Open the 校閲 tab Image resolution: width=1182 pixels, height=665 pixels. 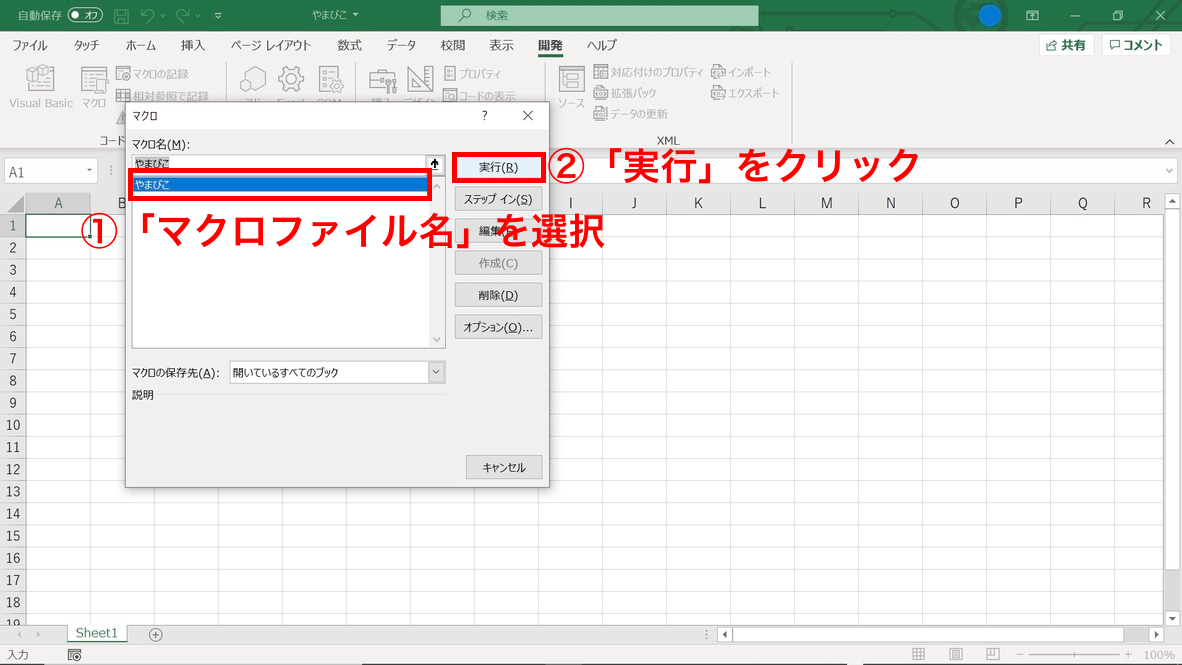453,45
